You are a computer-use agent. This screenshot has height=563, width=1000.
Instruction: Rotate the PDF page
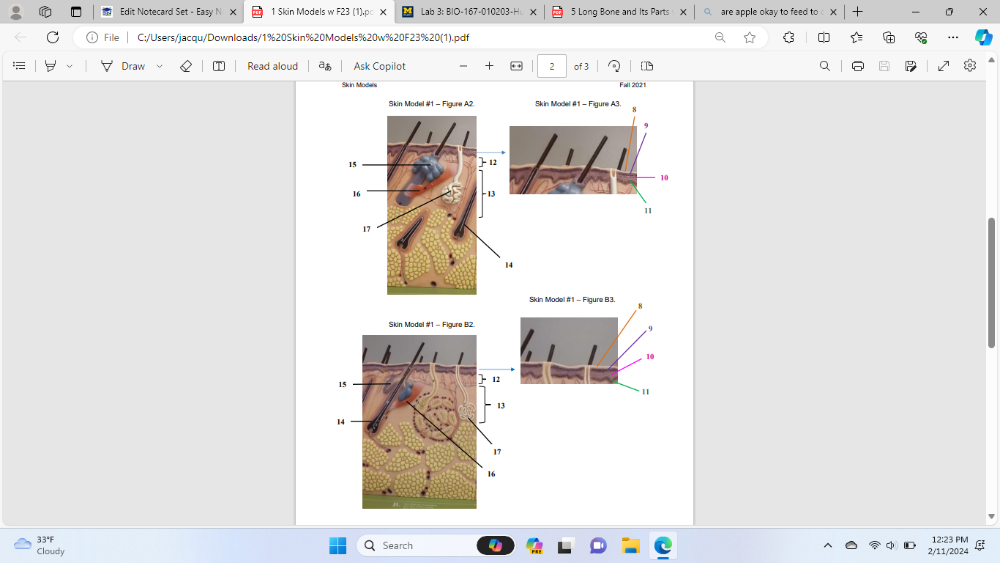(614, 66)
